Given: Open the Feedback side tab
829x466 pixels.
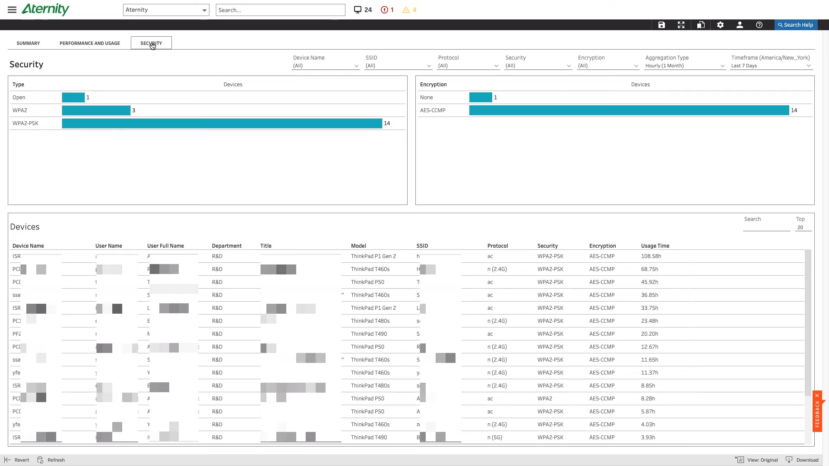Looking at the screenshot, I should coord(817,415).
